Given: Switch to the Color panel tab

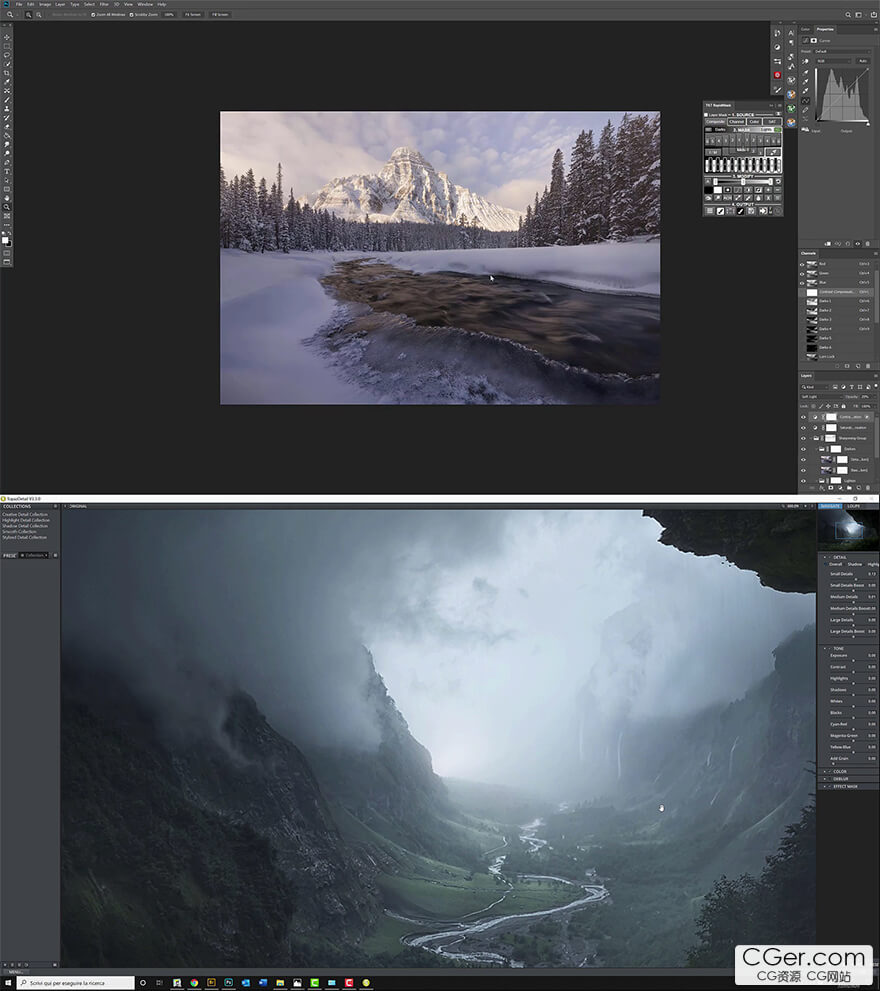Looking at the screenshot, I should tap(805, 29).
